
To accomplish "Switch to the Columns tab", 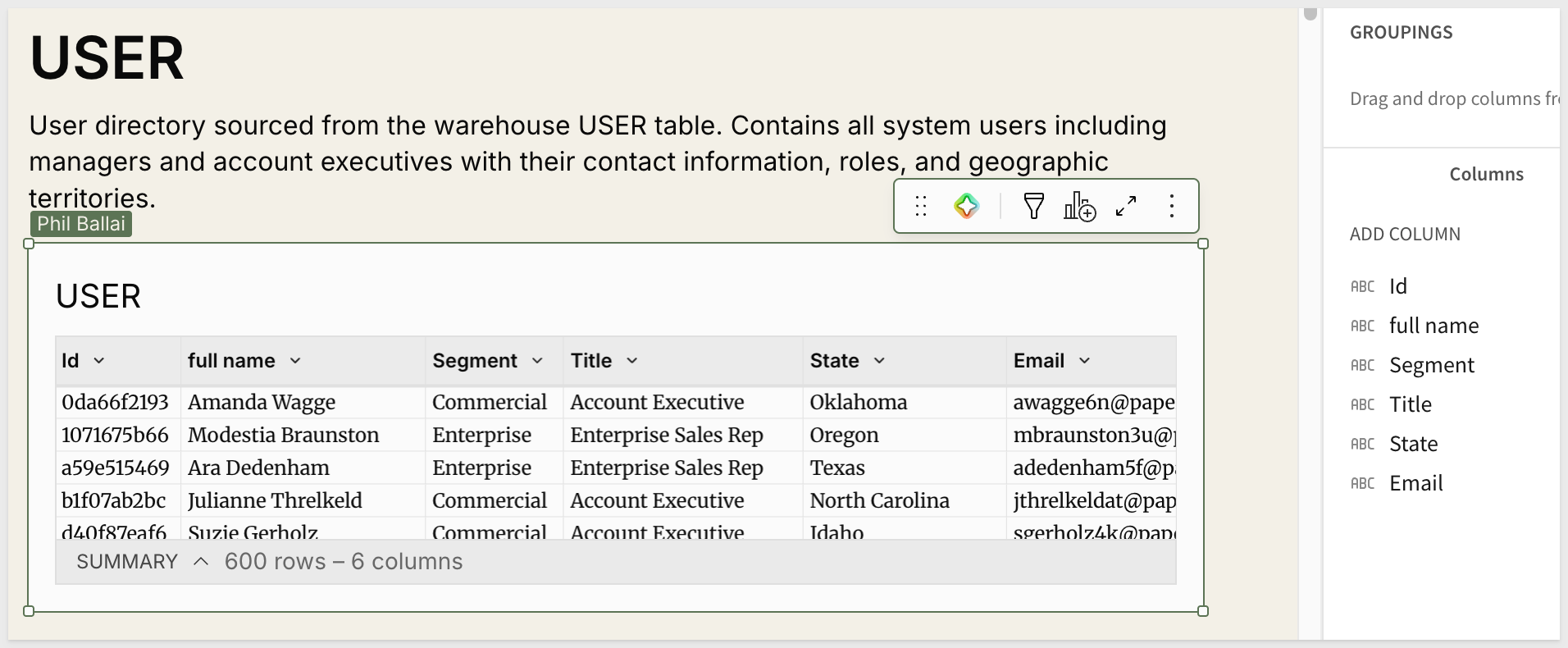I will pyautogui.click(x=1486, y=174).
